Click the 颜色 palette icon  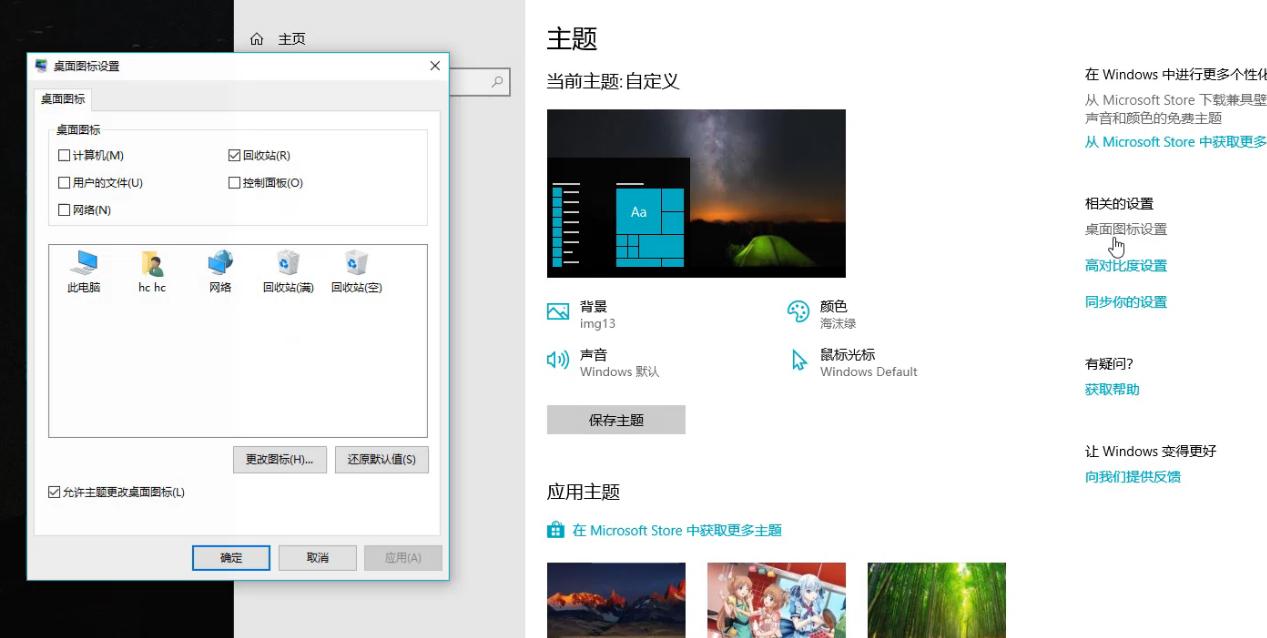(796, 311)
